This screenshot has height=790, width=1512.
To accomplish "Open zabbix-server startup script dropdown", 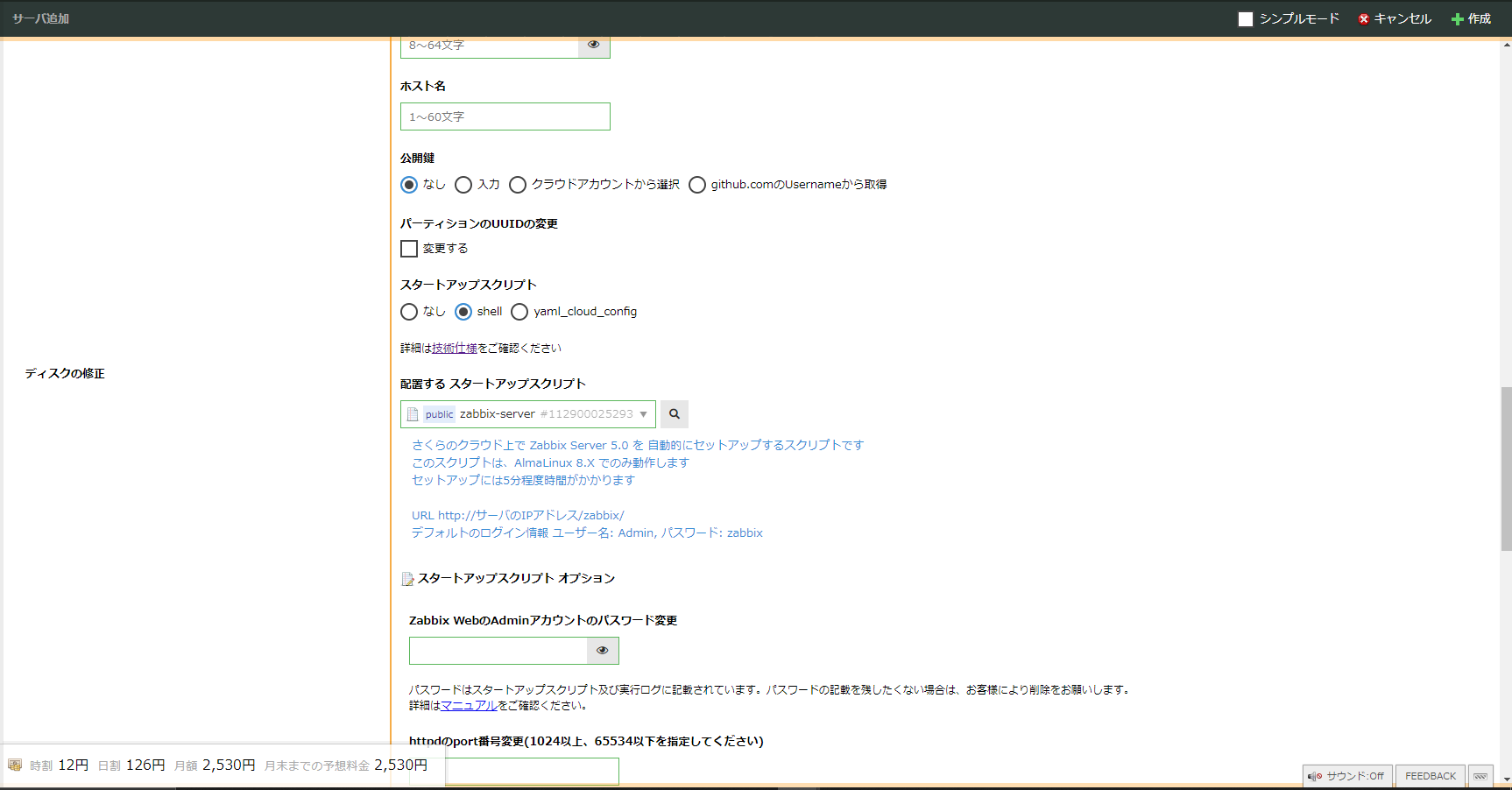I will 528,414.
